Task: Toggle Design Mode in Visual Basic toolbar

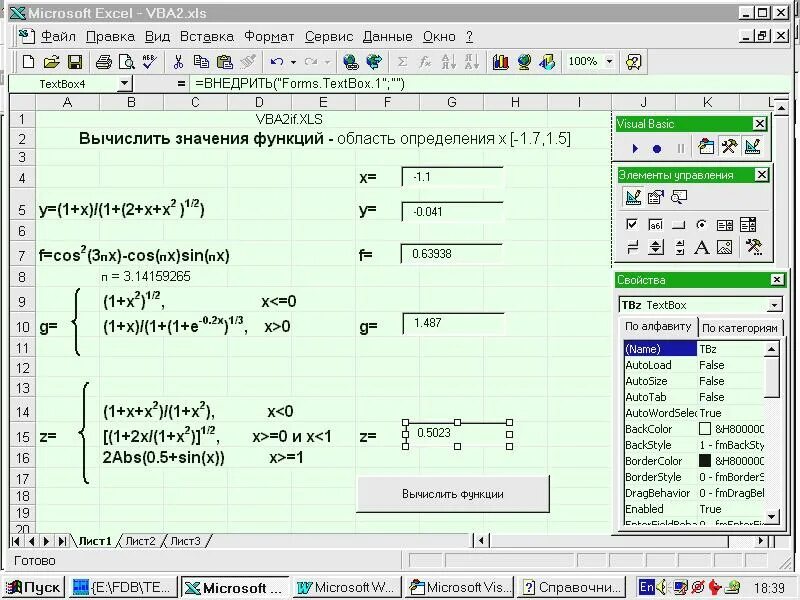Action: [x=753, y=147]
